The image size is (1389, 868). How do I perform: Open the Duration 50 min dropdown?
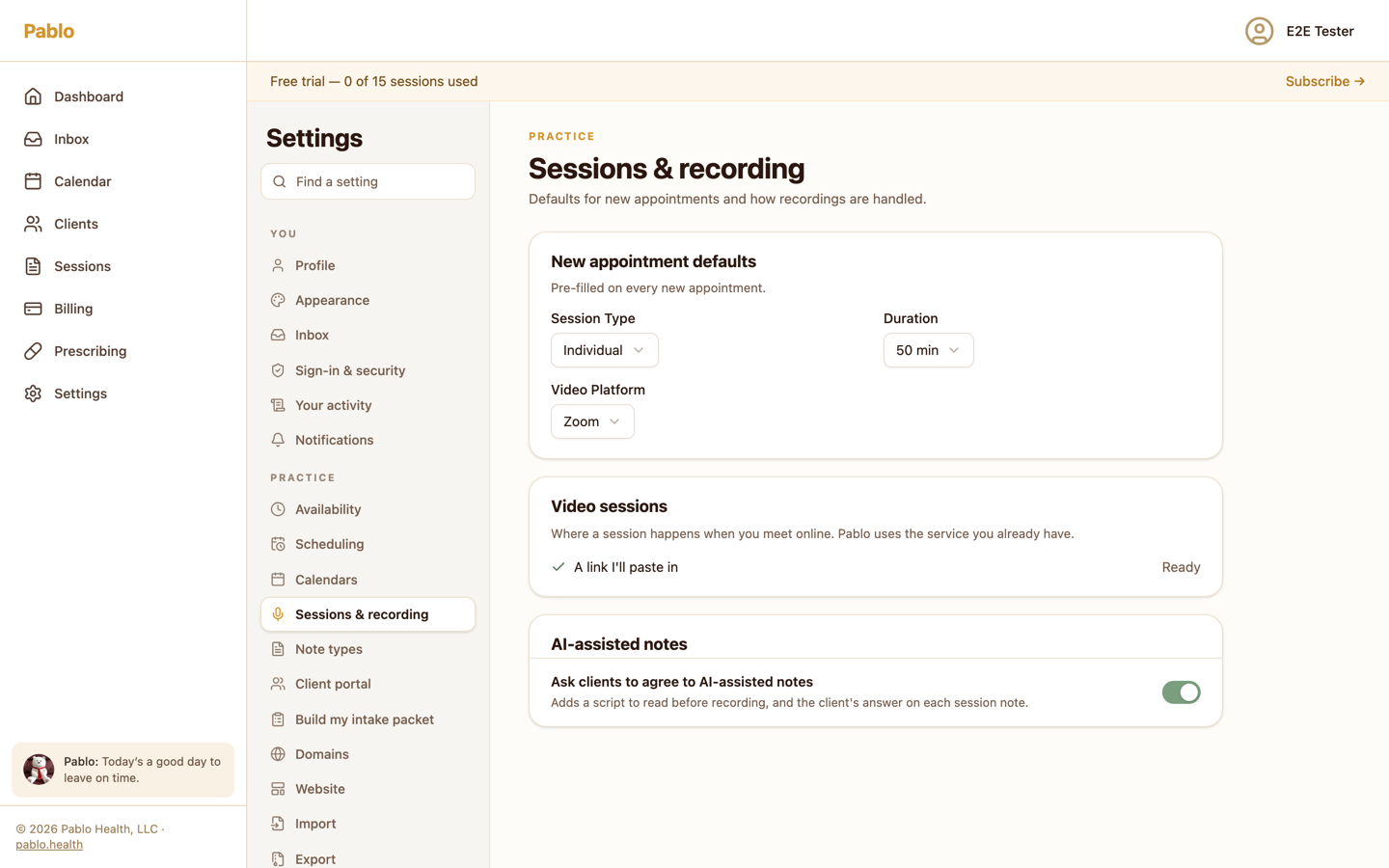click(928, 350)
